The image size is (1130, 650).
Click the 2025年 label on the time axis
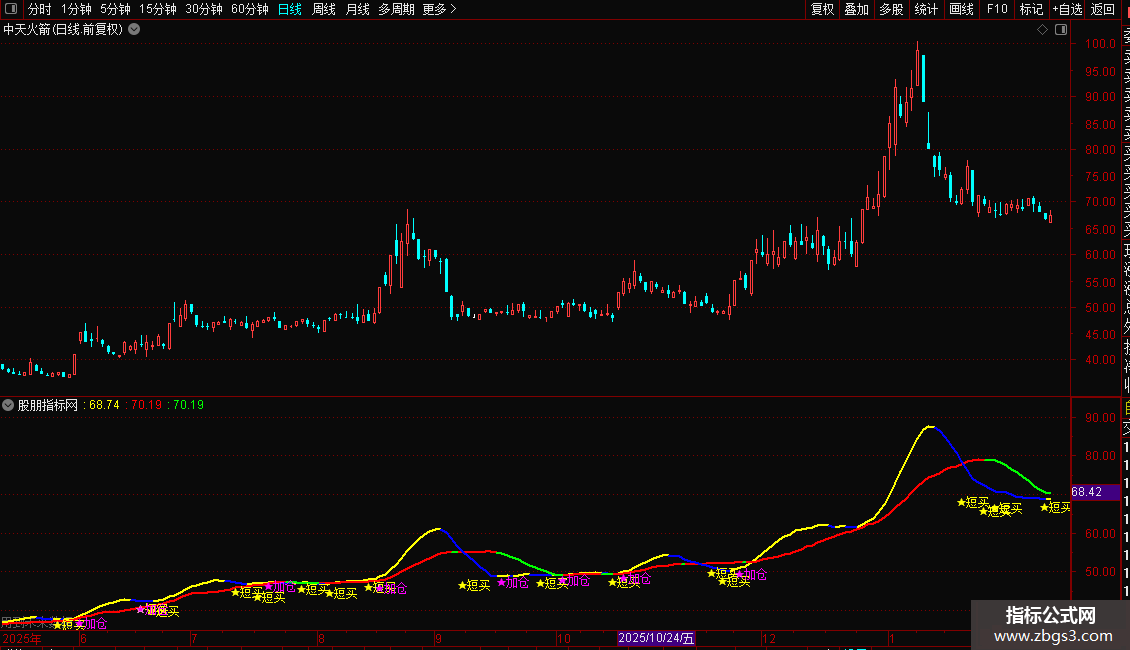coord(22,638)
